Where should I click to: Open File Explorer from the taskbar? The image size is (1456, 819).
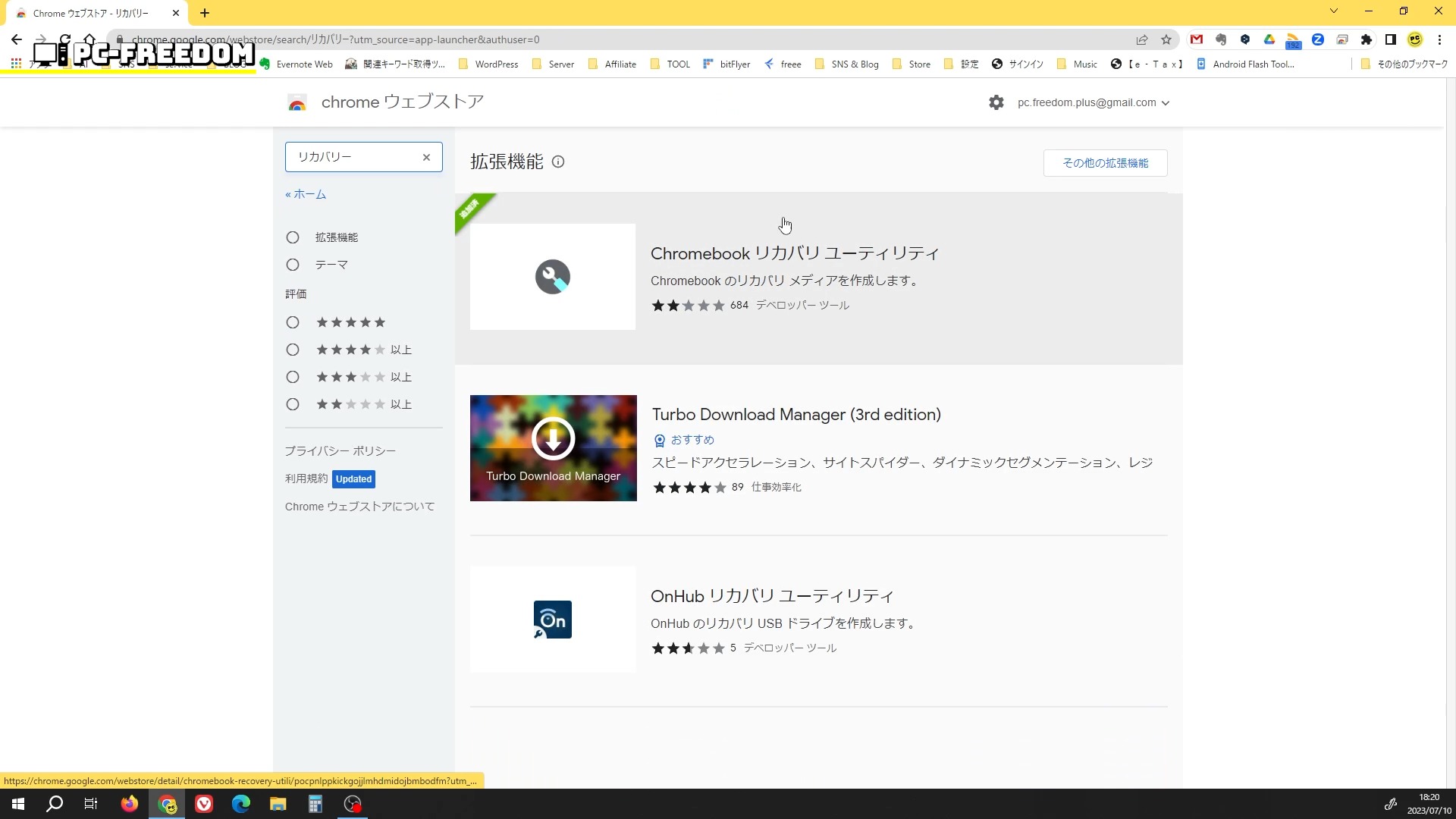point(278,804)
